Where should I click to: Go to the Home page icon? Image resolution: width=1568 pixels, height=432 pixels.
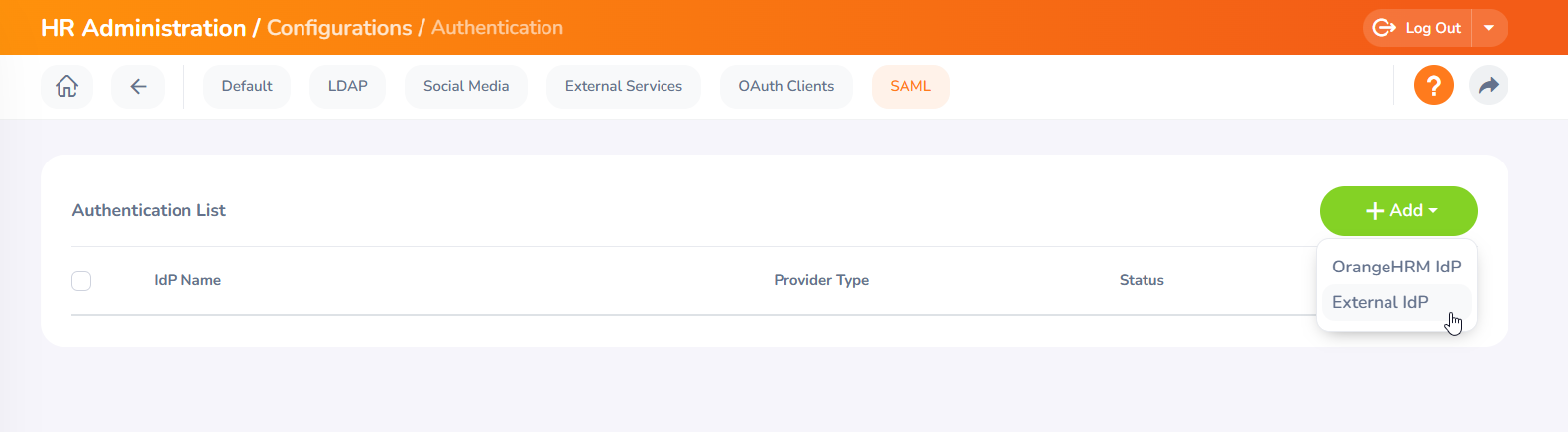[66, 87]
